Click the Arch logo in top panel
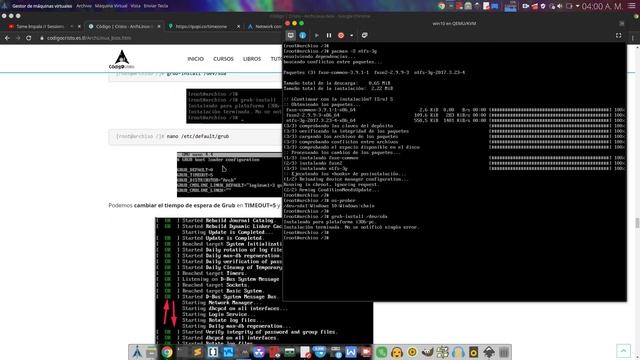640x360 pixels. (5, 6)
